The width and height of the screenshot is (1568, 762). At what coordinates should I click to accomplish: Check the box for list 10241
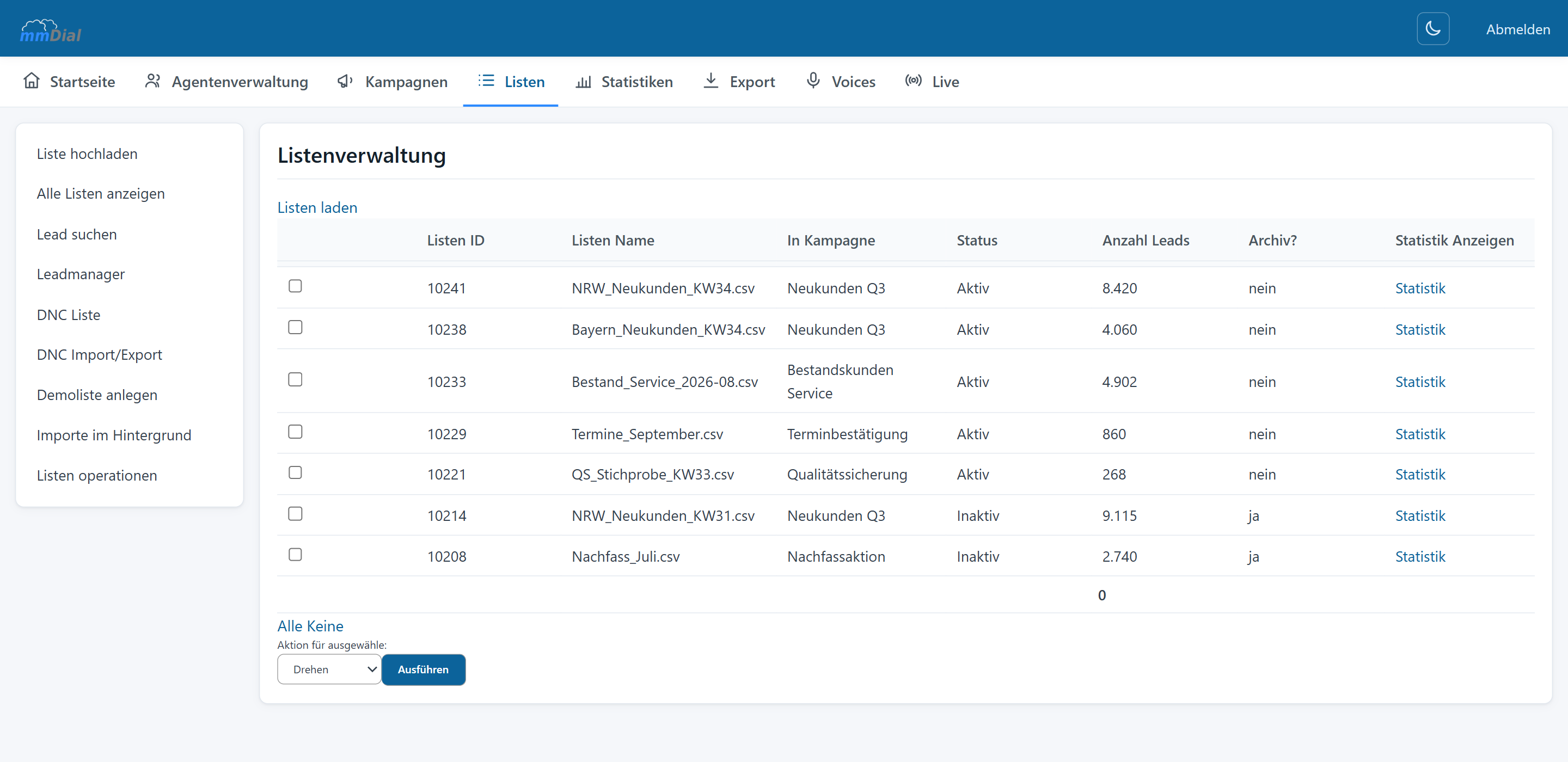tap(295, 286)
